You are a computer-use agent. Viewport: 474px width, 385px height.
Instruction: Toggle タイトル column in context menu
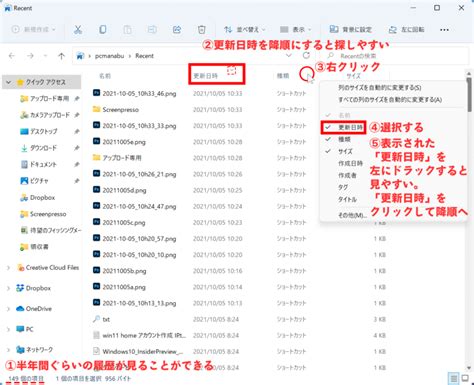(347, 199)
